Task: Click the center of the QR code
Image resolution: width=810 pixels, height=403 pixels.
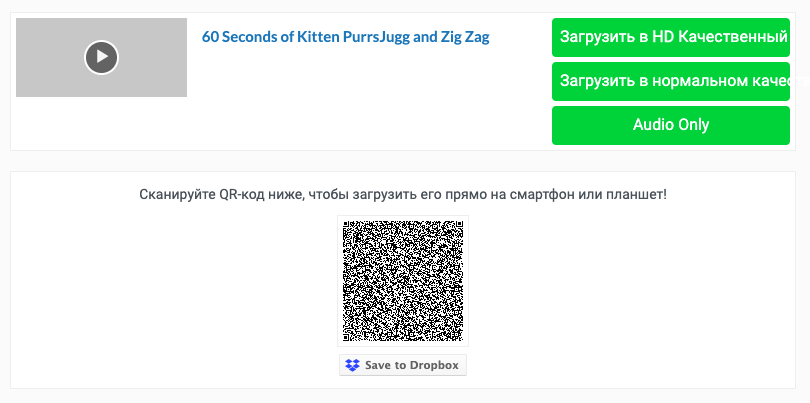Action: pyautogui.click(x=403, y=281)
